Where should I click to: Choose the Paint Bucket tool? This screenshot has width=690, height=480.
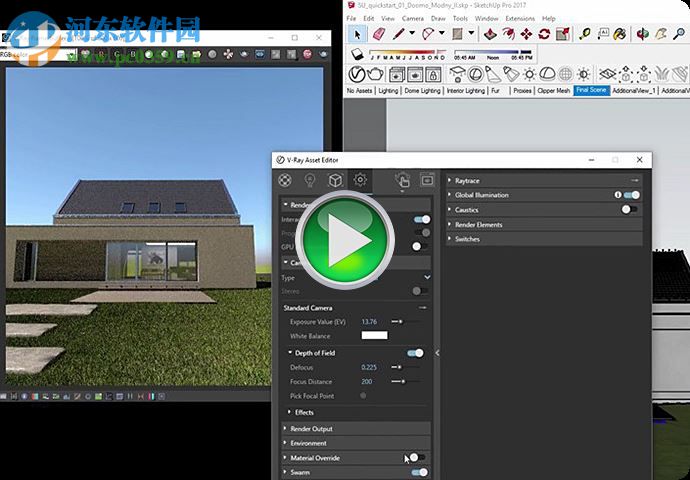(x=620, y=34)
